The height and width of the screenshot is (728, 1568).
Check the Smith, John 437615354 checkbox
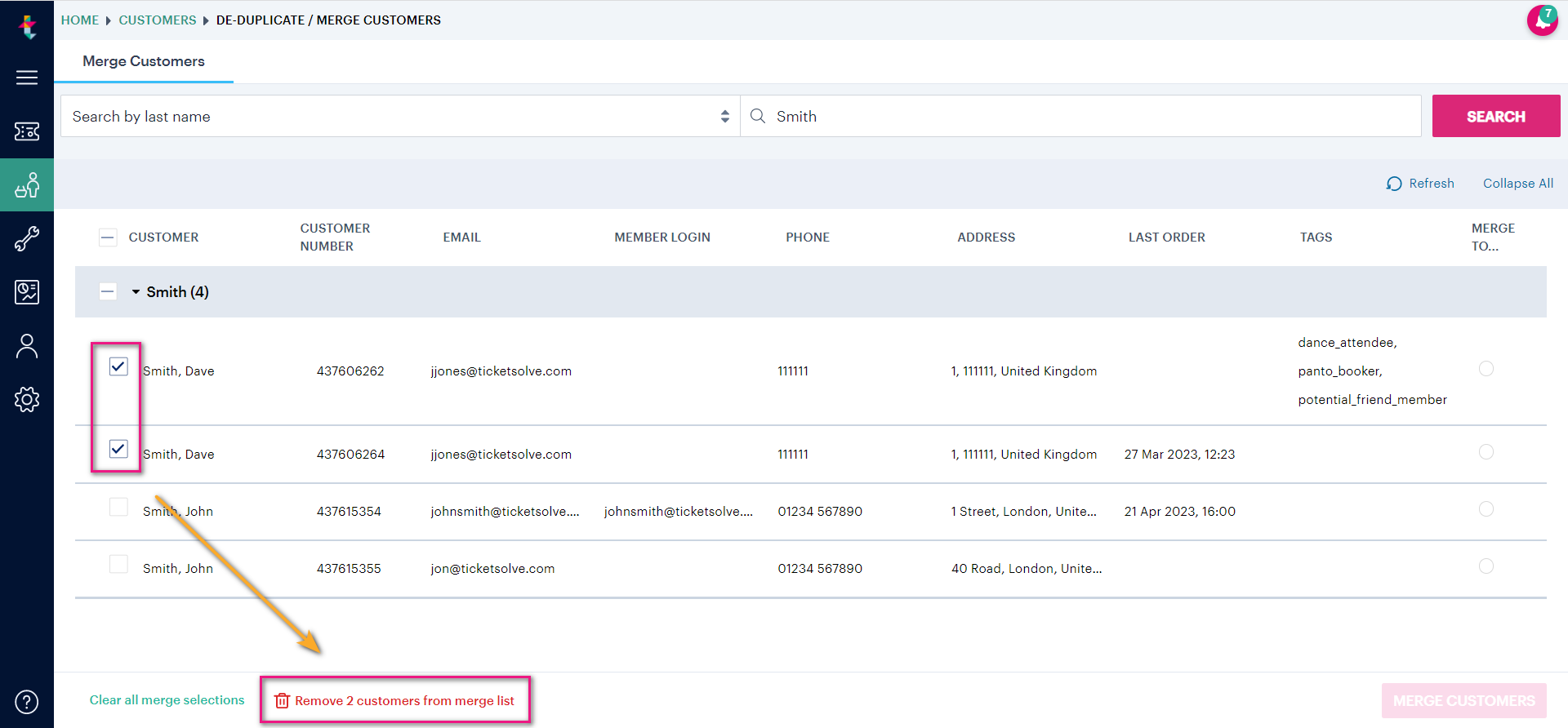[x=118, y=507]
